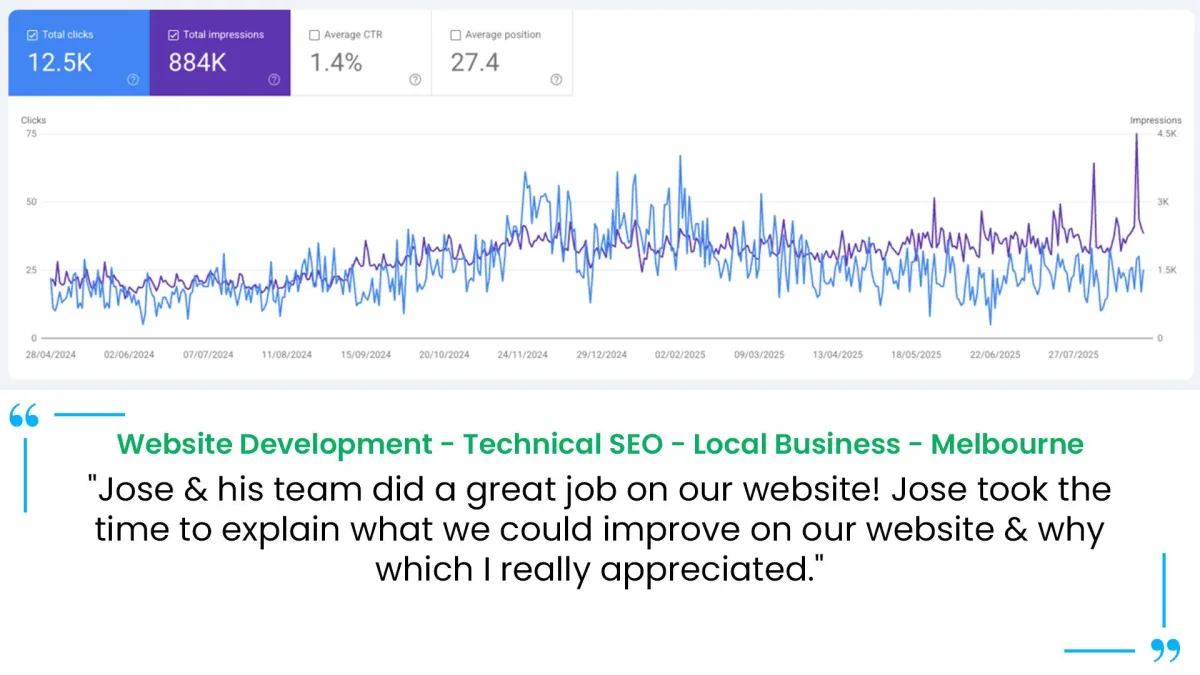Screen dimensions: 1200x675
Task: Click the 28/04/2024 start date label
Action: (x=49, y=355)
